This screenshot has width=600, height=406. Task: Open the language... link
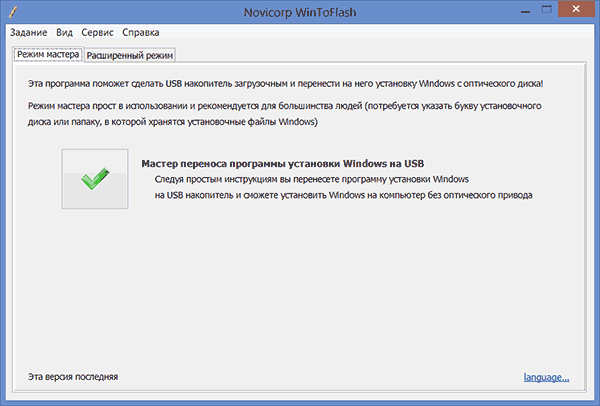pyautogui.click(x=546, y=377)
